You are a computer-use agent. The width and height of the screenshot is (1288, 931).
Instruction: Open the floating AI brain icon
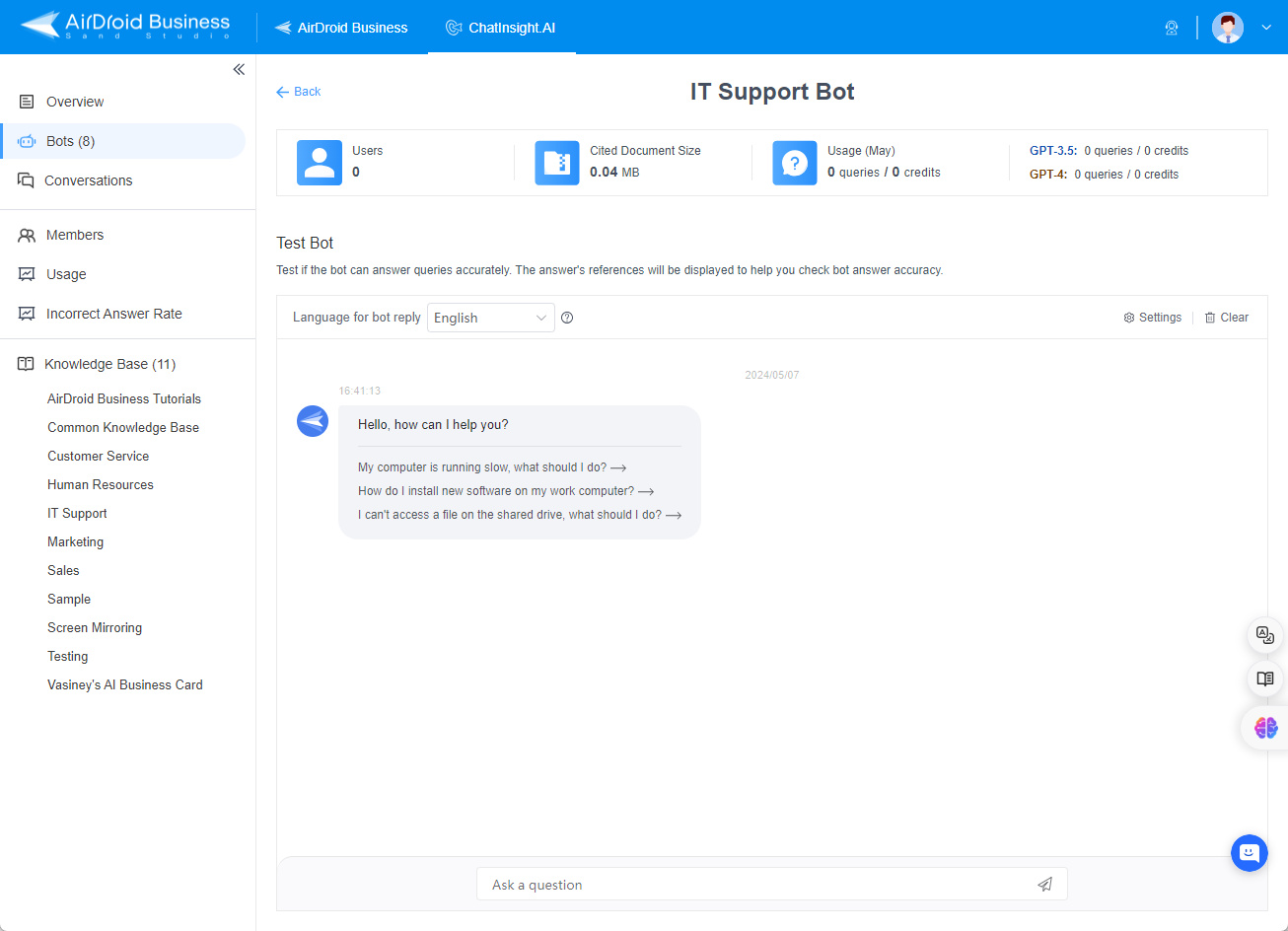point(1265,728)
